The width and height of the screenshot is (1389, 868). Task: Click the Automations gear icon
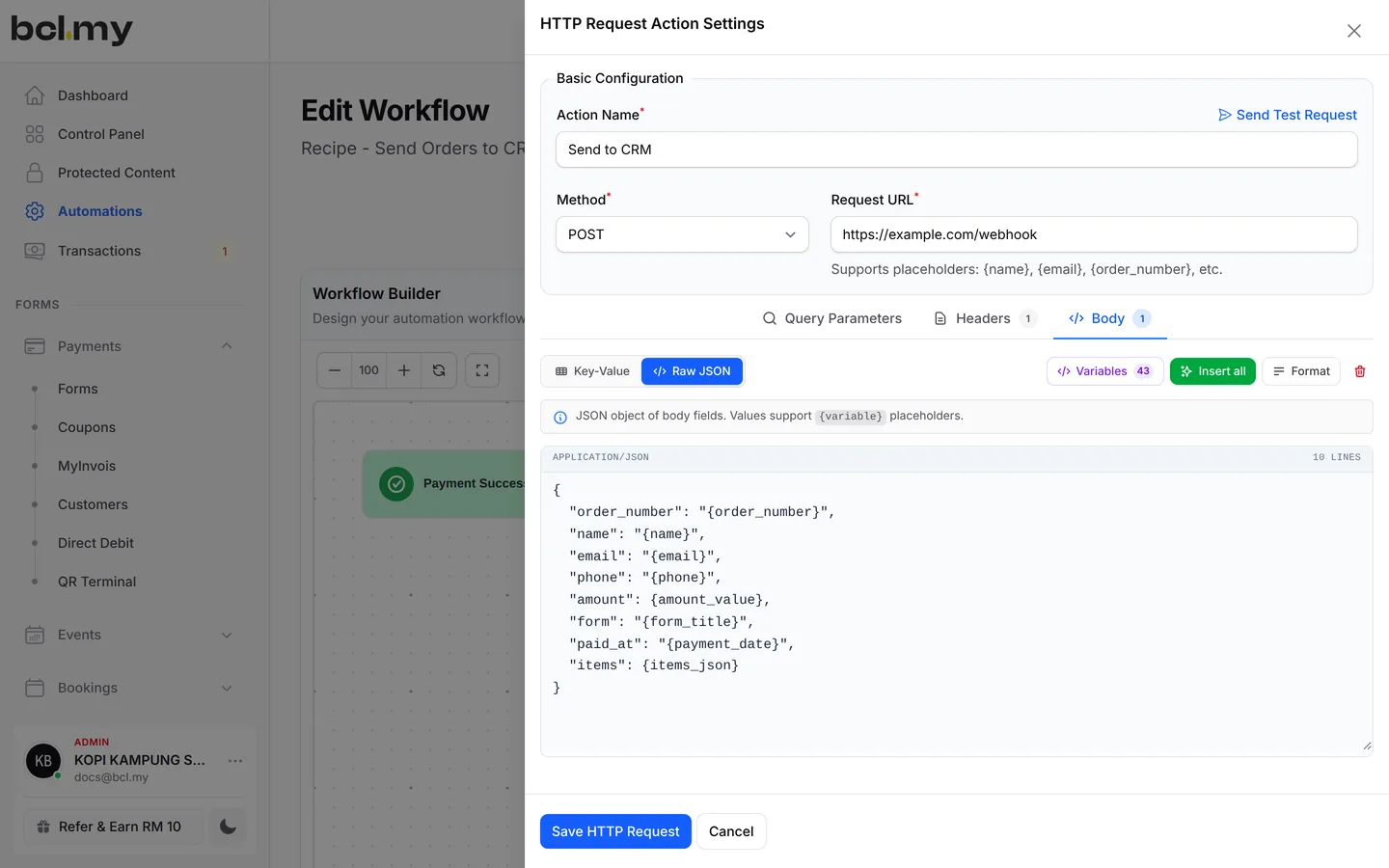(35, 211)
